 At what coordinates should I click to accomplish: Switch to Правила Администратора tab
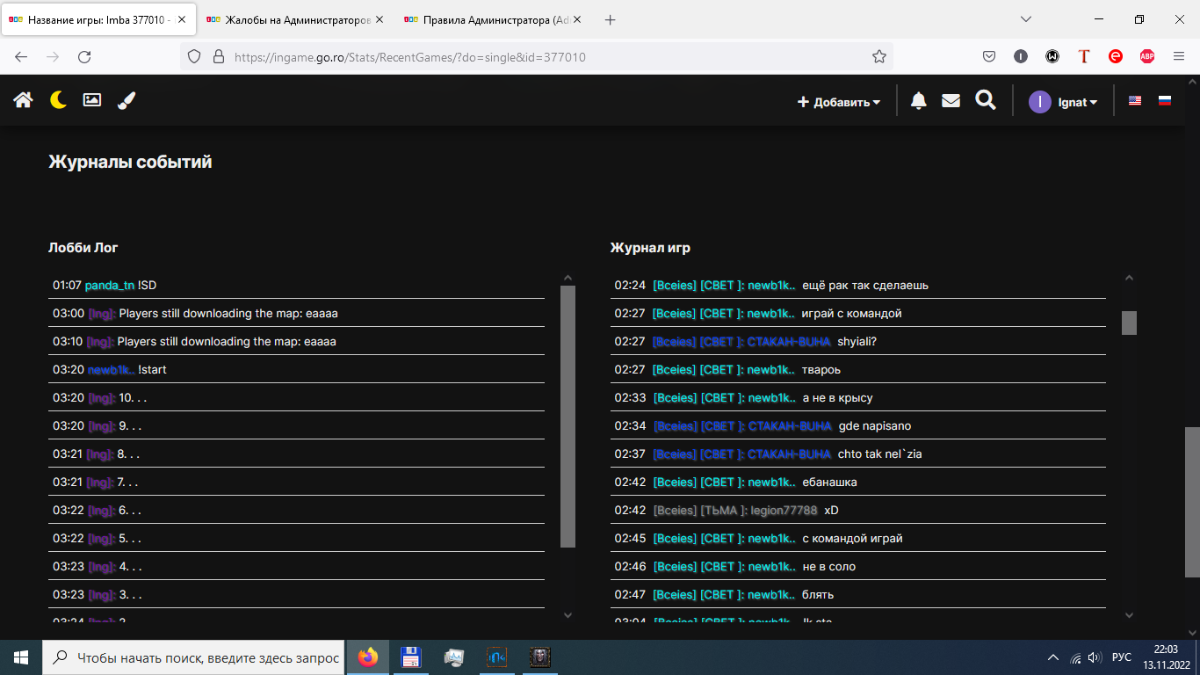tap(486, 20)
